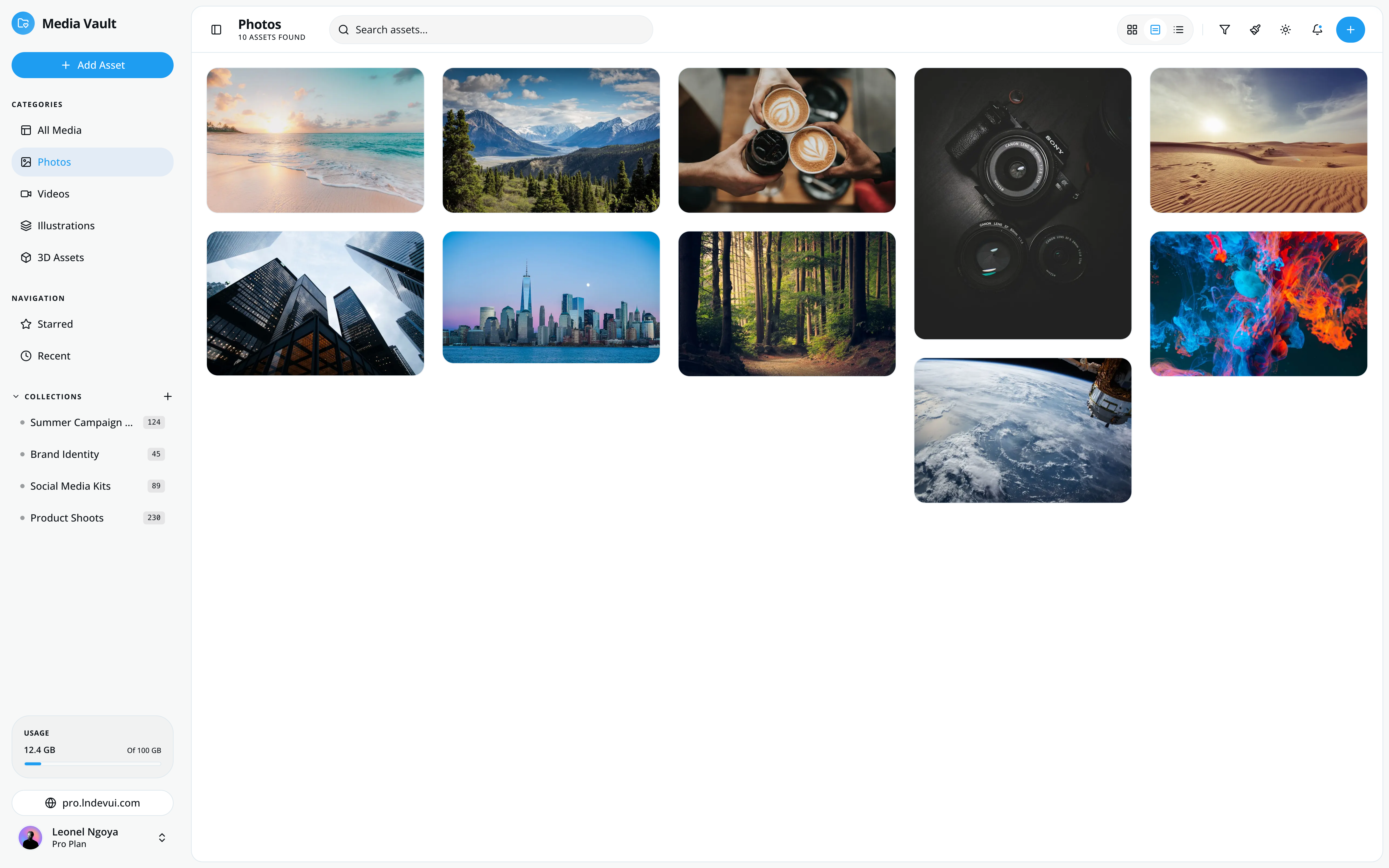Open the Earth from space photo
The image size is (1389, 868).
(x=1023, y=431)
